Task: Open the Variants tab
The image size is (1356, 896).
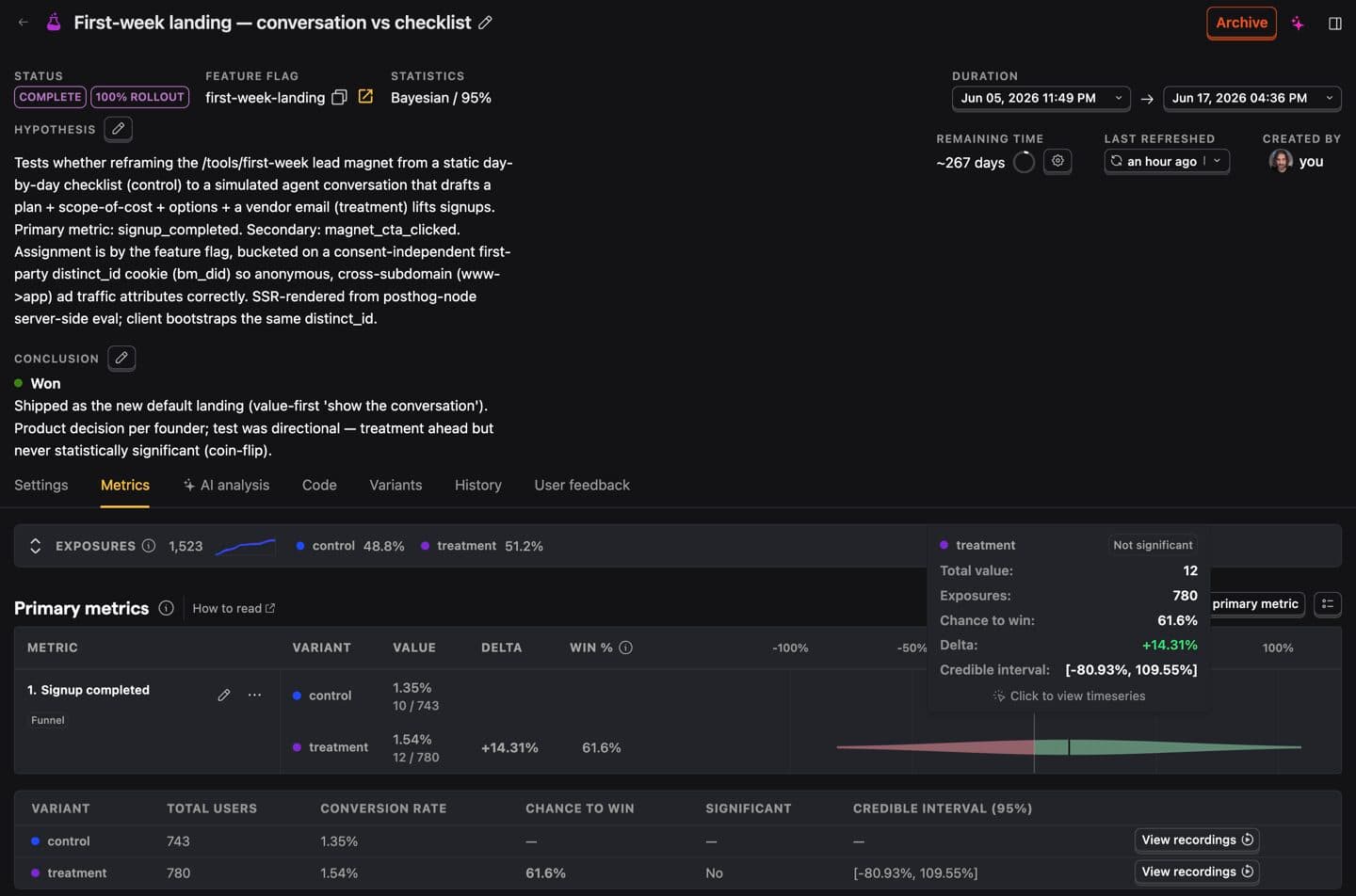Action: tap(395, 485)
